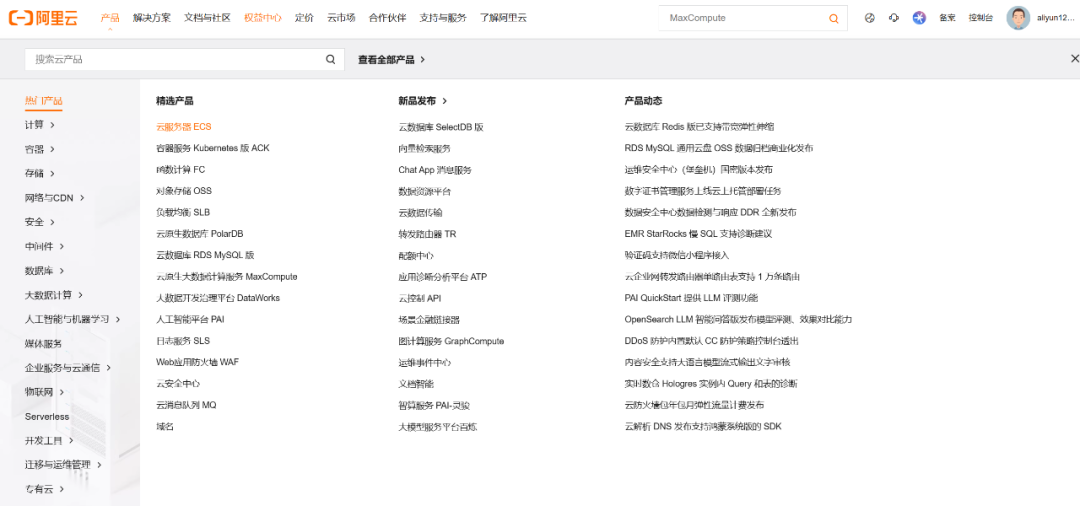Viewport: 1080px width, 506px height.
Task: Open 云原生数据库 PolarDB
Action: tap(200, 234)
